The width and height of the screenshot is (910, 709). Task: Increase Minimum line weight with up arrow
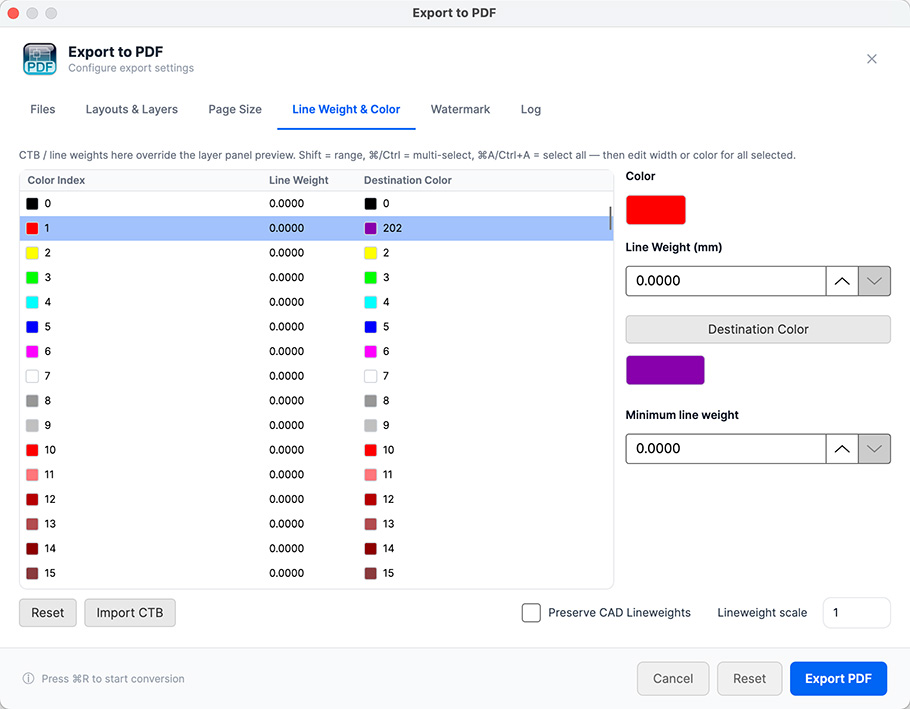[842, 448]
